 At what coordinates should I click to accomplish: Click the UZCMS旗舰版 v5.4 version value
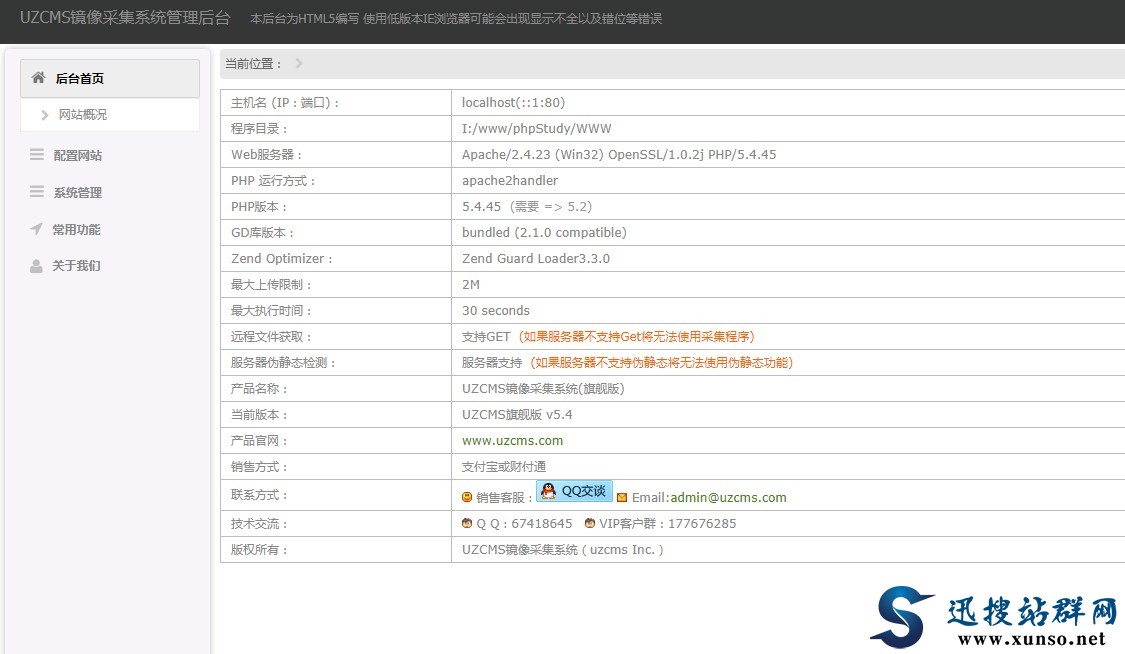tap(517, 414)
